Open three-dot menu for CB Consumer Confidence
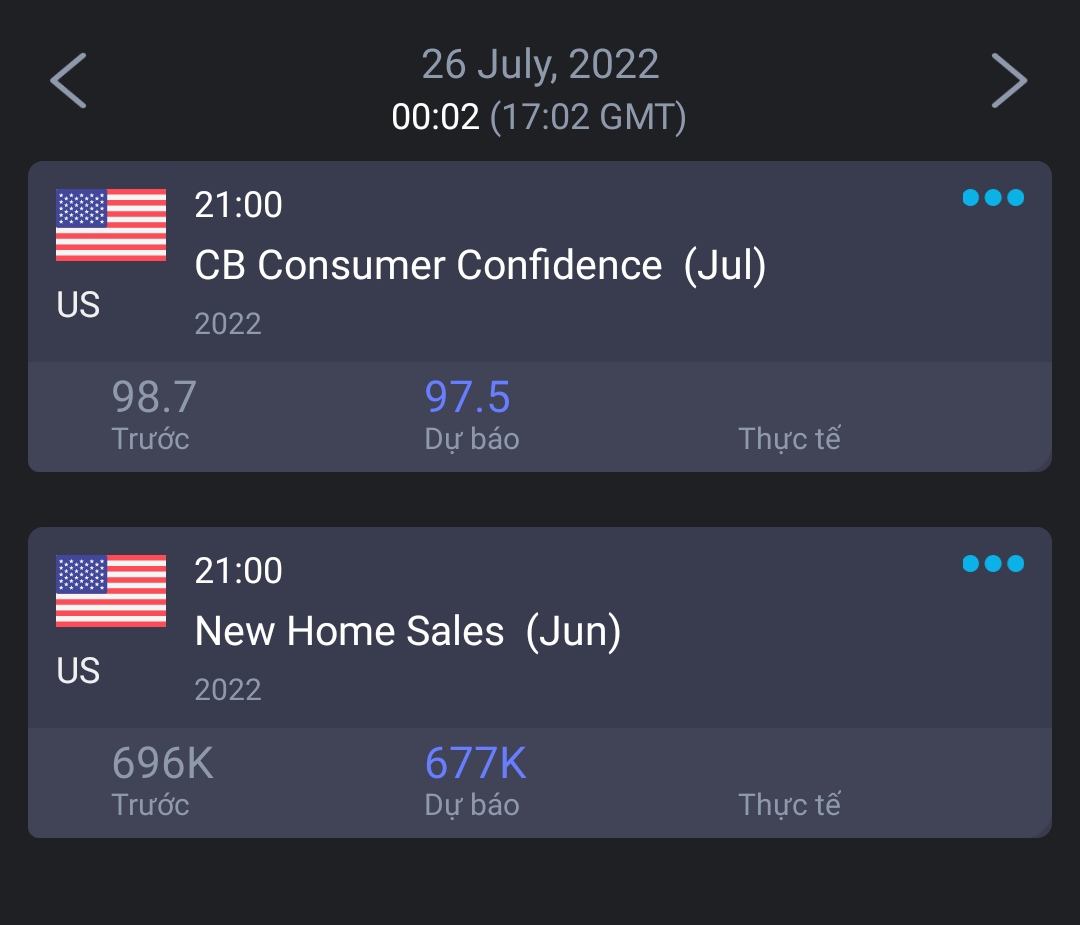This screenshot has width=1080, height=925. [x=993, y=198]
